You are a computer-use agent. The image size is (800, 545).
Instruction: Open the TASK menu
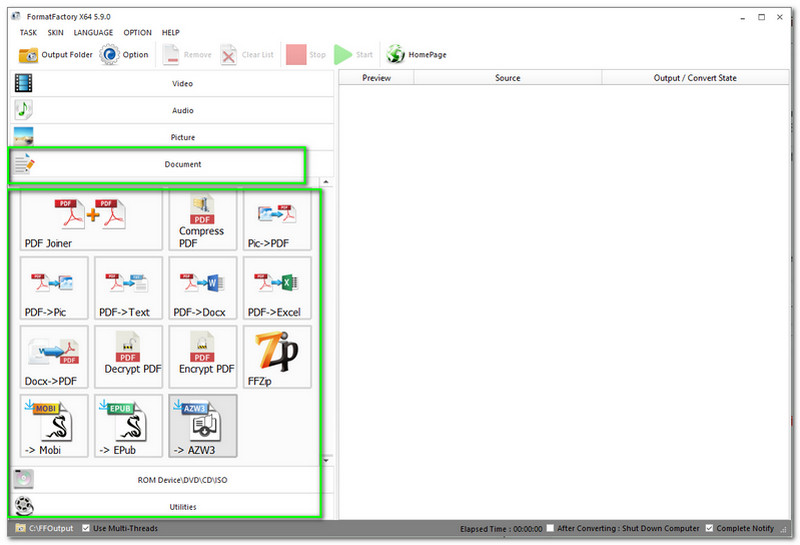(28, 33)
